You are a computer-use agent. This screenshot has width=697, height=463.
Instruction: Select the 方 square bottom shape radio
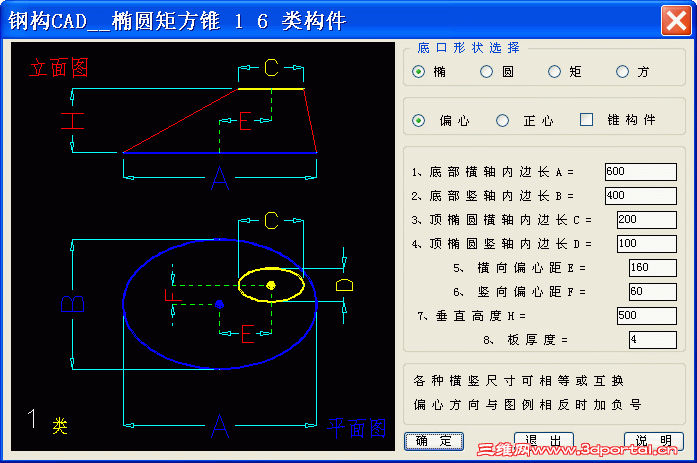pos(622,72)
